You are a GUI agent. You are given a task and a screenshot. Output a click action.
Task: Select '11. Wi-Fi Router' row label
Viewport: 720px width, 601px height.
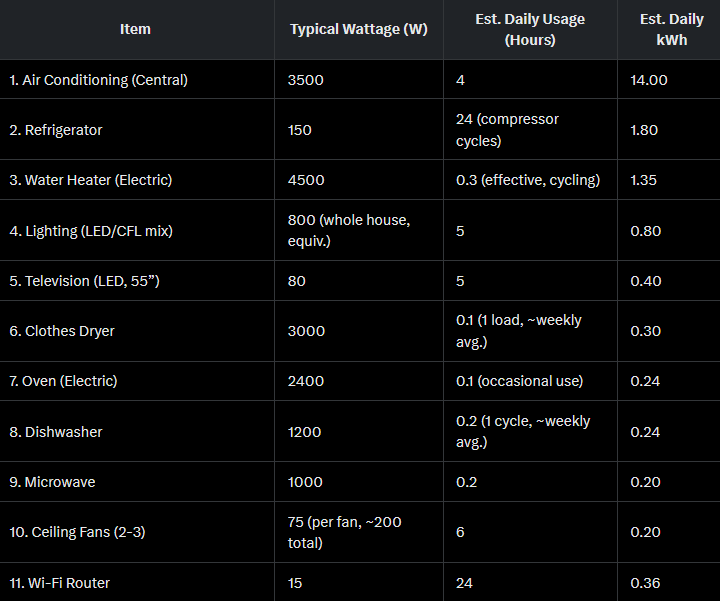point(60,583)
